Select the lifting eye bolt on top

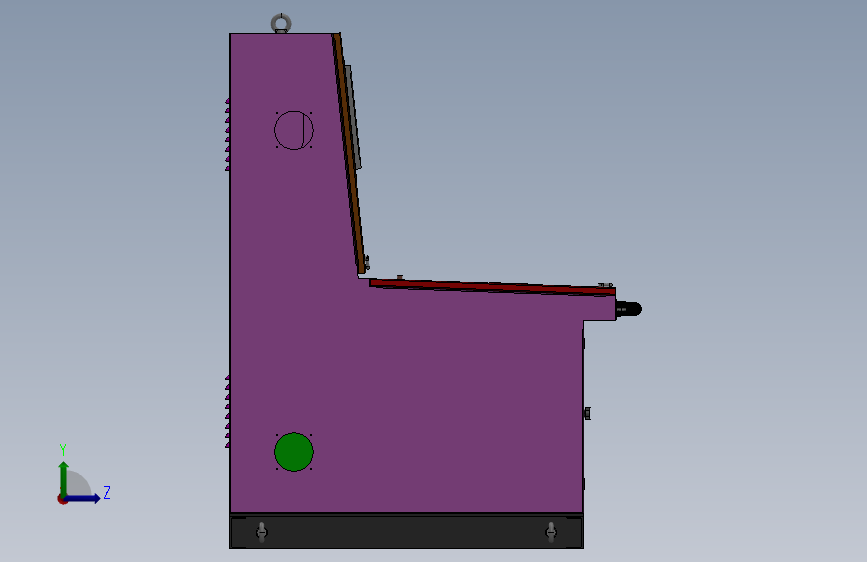click(x=281, y=23)
